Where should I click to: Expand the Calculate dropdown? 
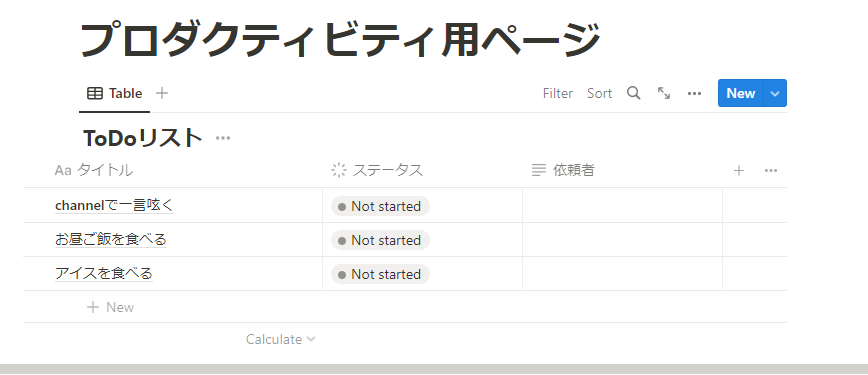click(x=281, y=339)
